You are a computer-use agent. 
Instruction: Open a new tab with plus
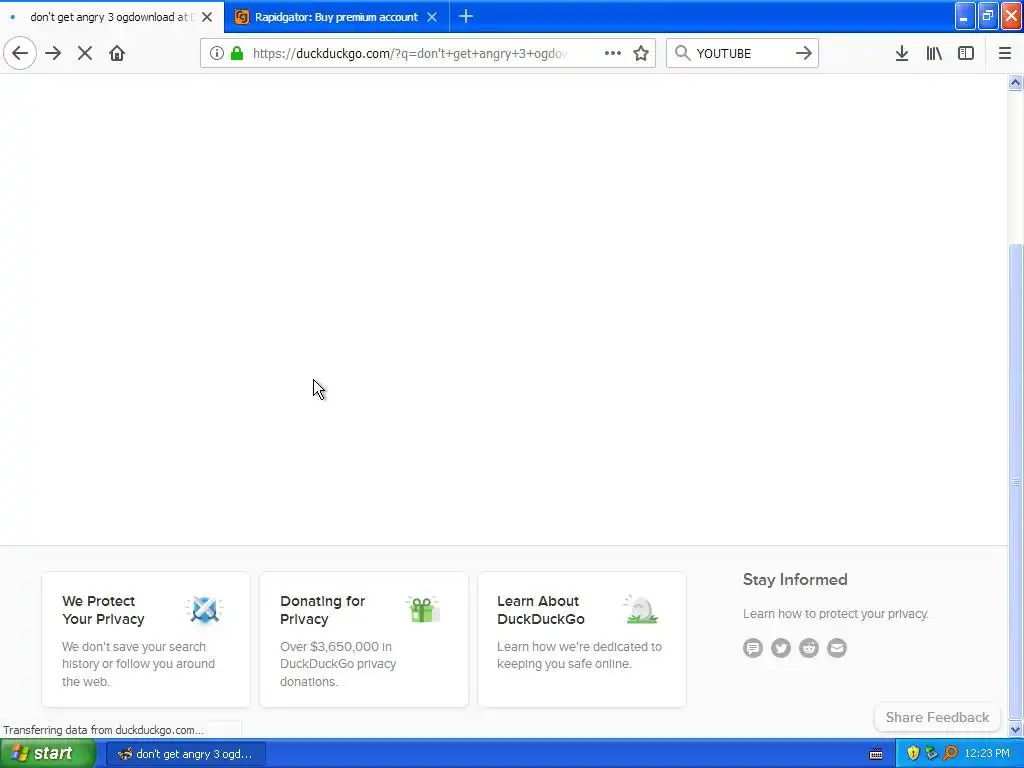click(x=466, y=16)
